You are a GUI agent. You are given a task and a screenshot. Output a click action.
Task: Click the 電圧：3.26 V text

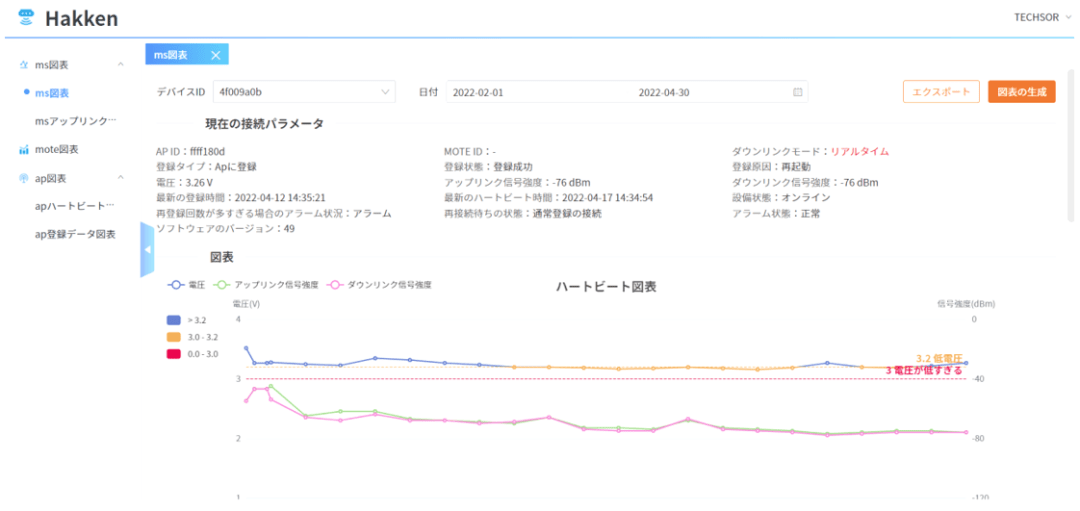185,182
